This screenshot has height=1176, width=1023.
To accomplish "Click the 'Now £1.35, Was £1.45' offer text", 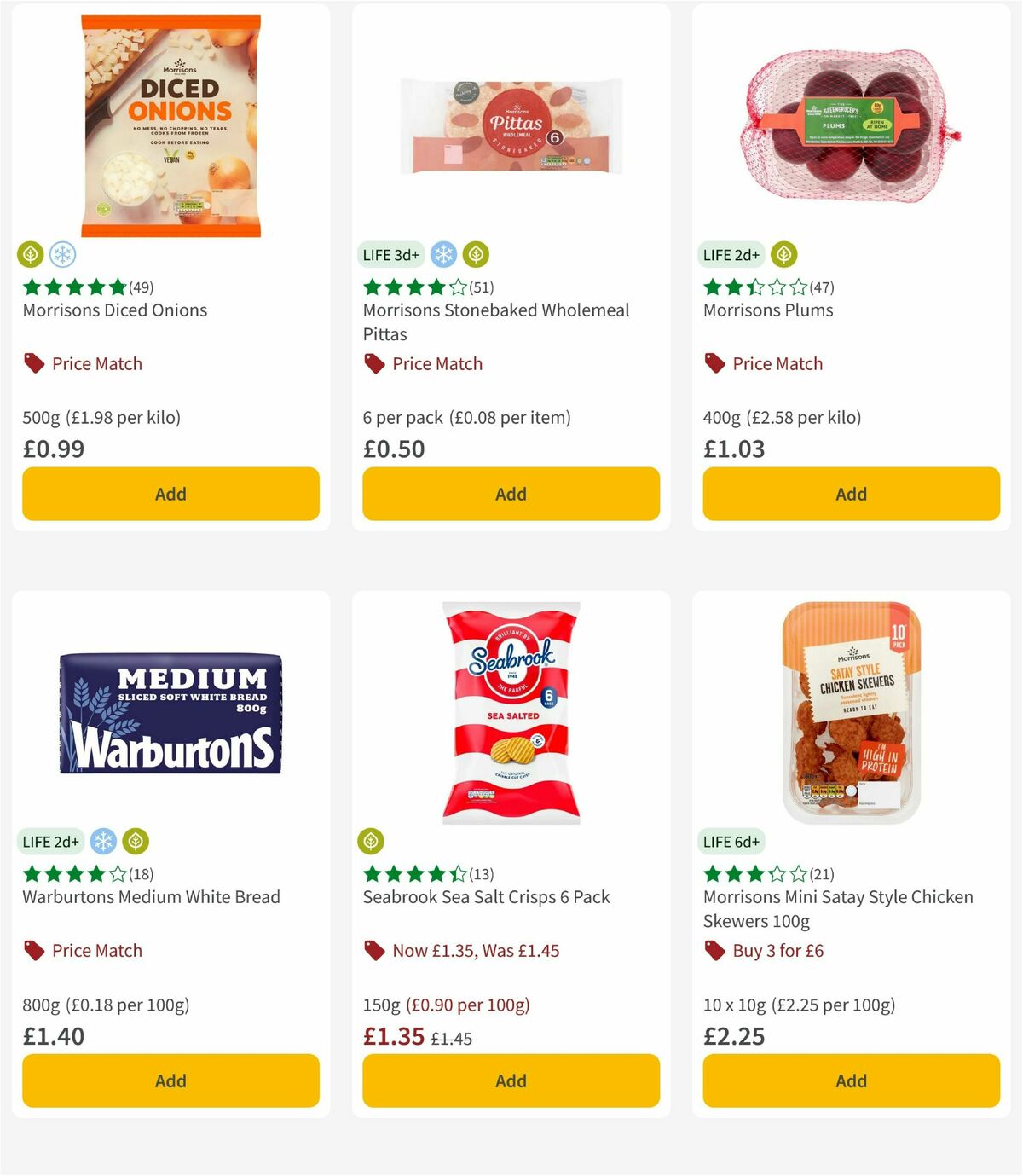I will 476,950.
